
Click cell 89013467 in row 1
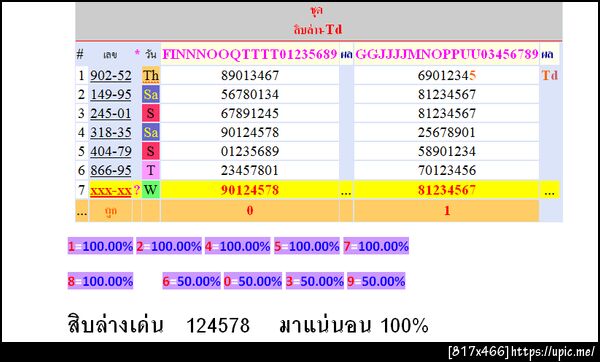click(x=250, y=75)
